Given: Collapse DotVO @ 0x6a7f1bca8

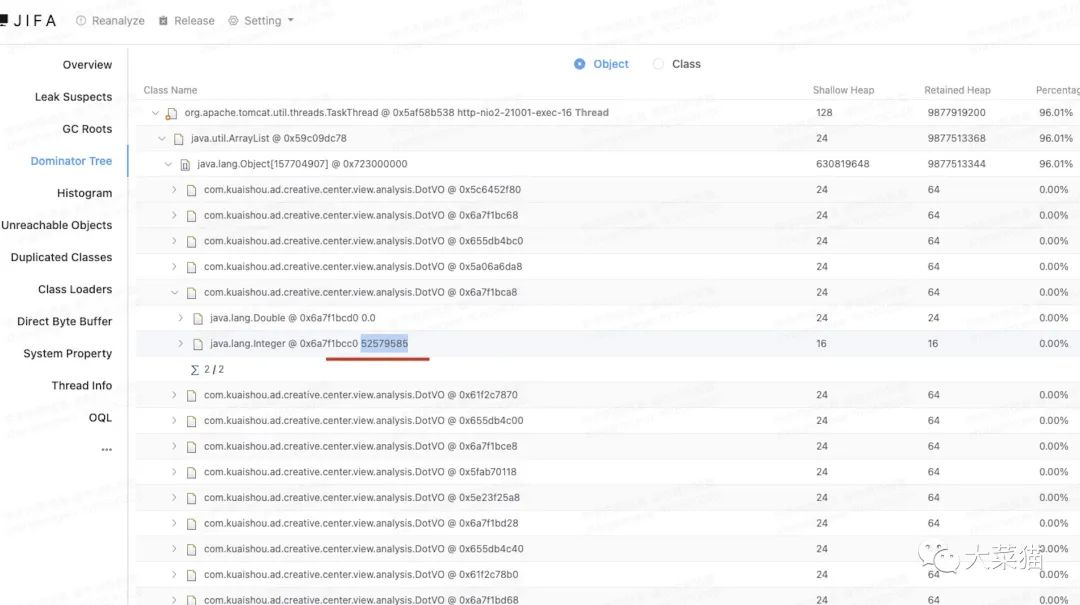Looking at the screenshot, I should pyautogui.click(x=174, y=292).
